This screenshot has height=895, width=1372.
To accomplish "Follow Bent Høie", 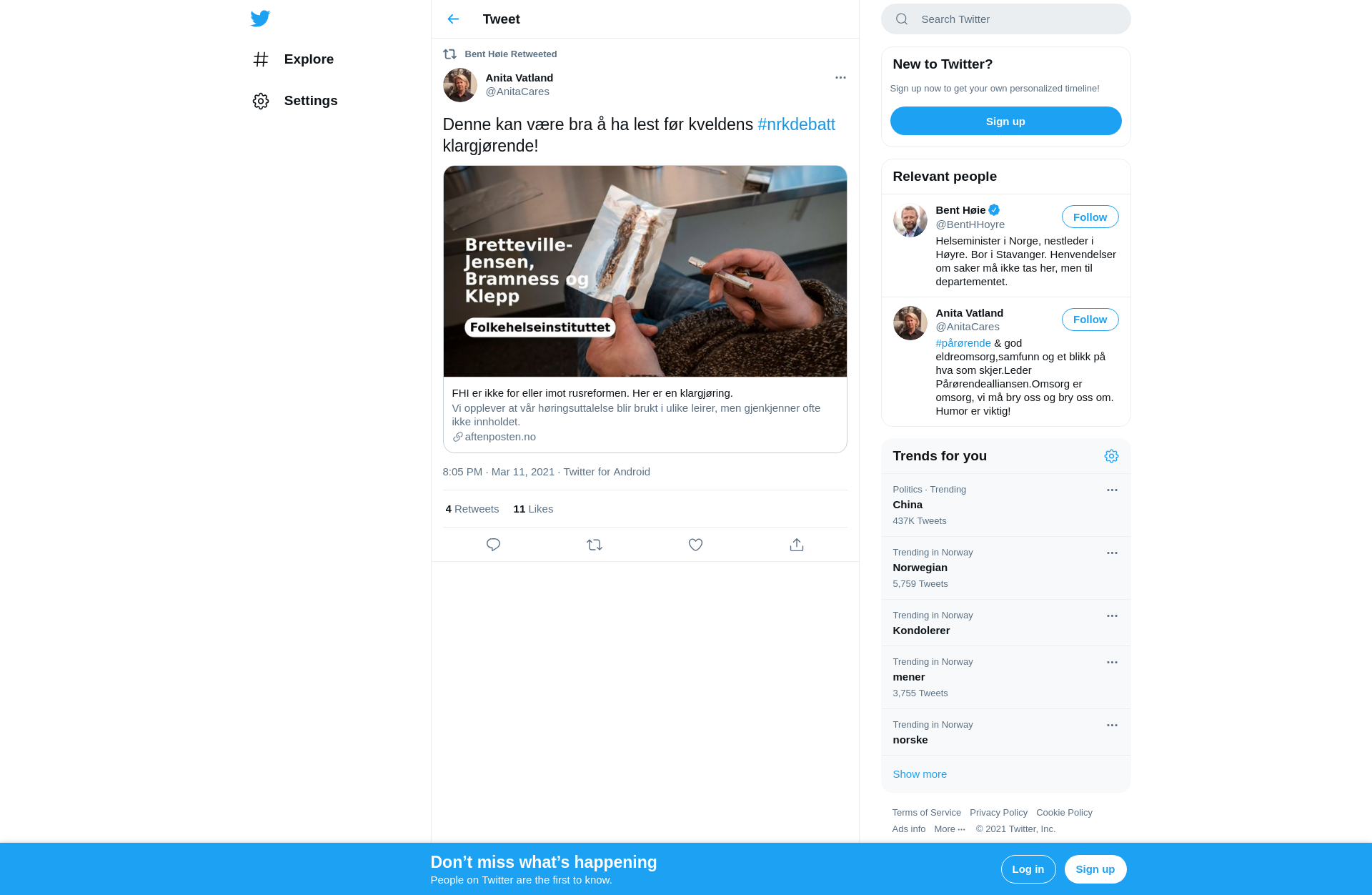I will (1090, 217).
